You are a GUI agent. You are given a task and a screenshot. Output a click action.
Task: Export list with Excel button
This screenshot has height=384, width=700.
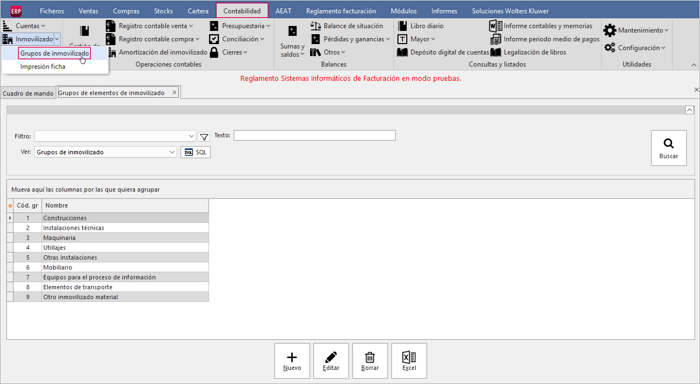(x=409, y=361)
